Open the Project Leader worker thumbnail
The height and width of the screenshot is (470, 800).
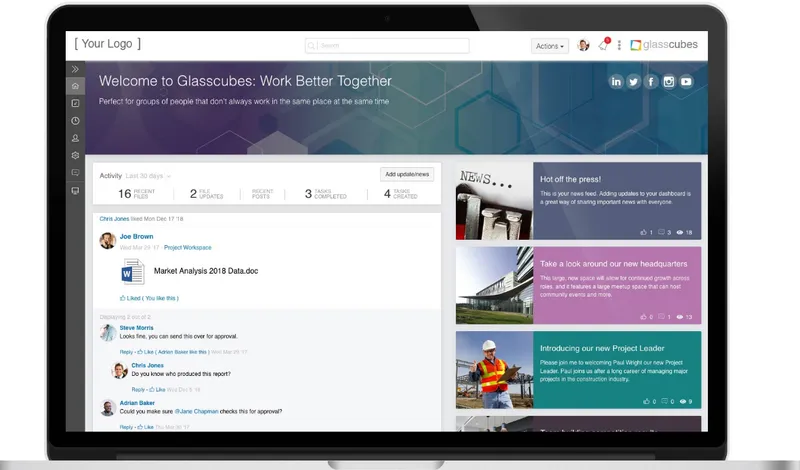[494, 370]
